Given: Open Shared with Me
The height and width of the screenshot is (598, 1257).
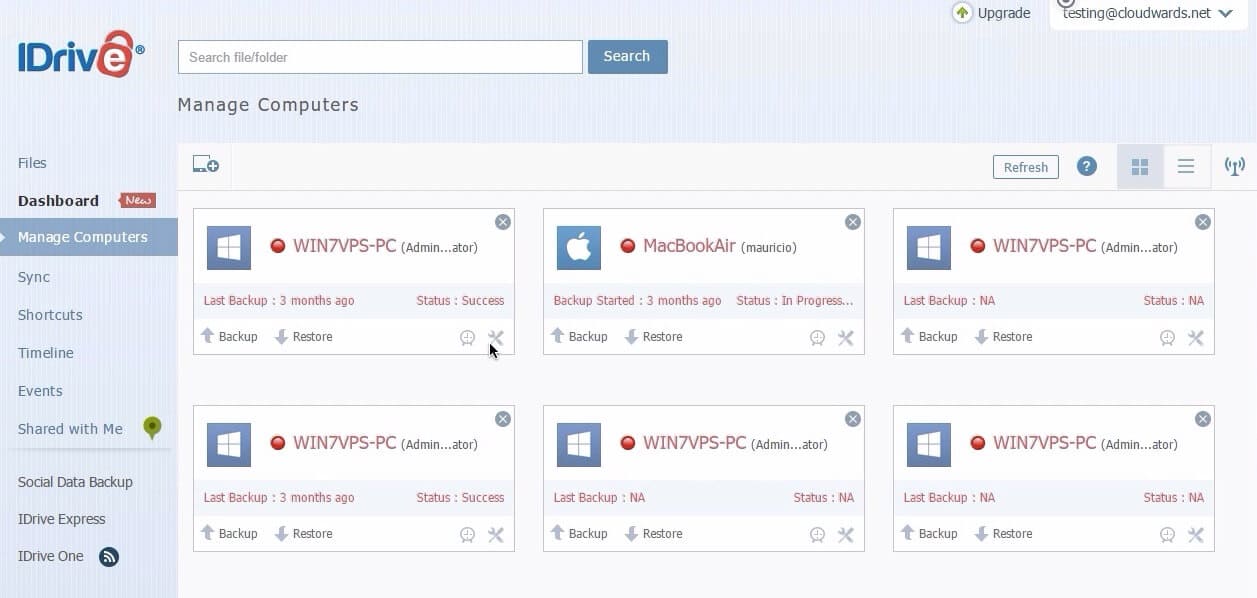Looking at the screenshot, I should (x=70, y=429).
